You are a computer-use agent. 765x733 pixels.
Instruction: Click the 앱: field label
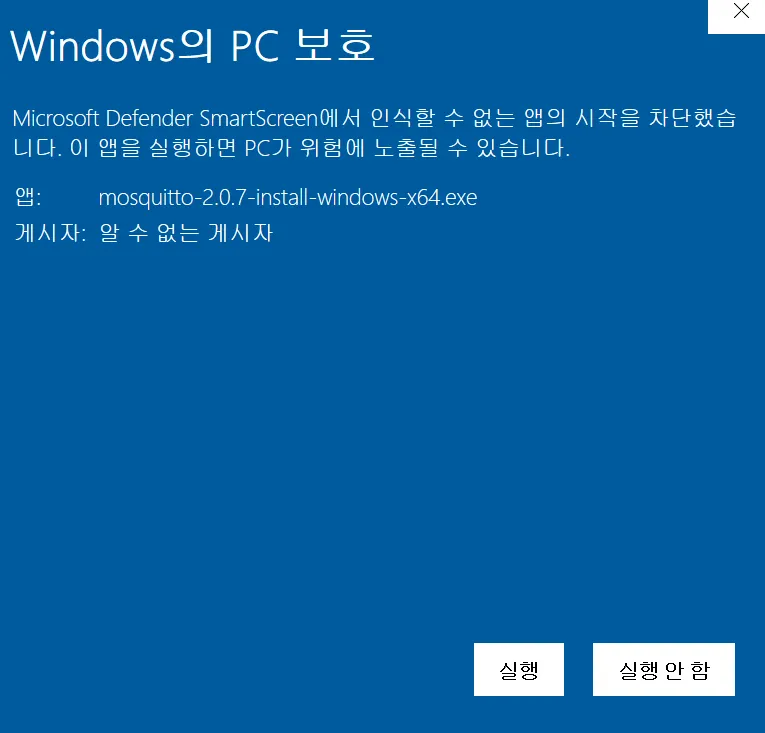(x=28, y=197)
